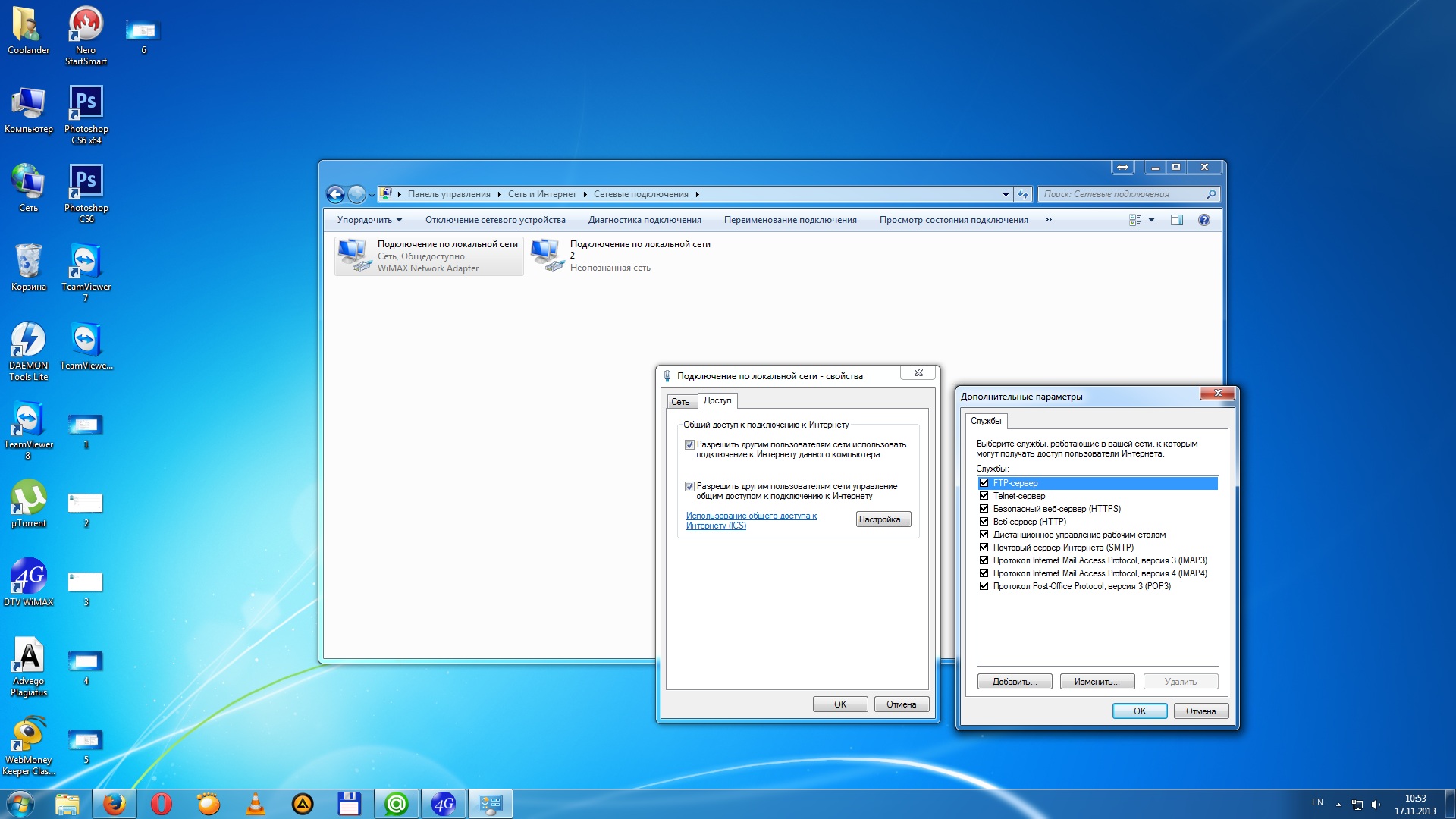The image size is (1456, 819).
Task: Open VLC media player from taskbar
Action: [x=256, y=804]
